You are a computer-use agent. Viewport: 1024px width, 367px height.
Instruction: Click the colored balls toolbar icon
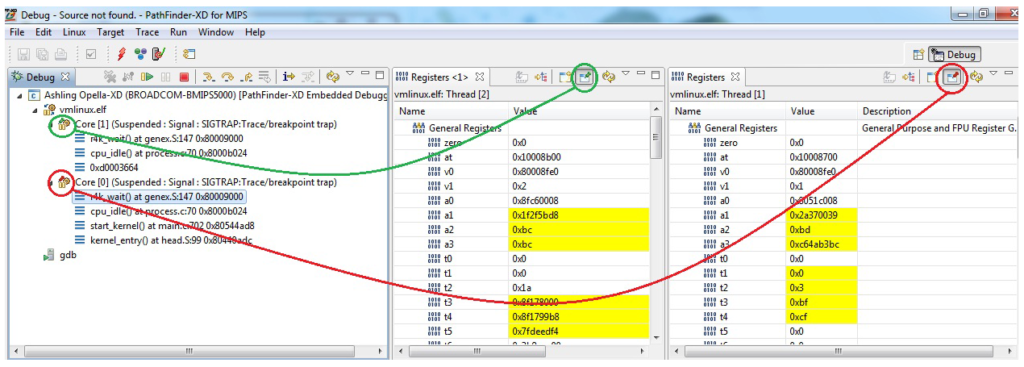point(140,54)
